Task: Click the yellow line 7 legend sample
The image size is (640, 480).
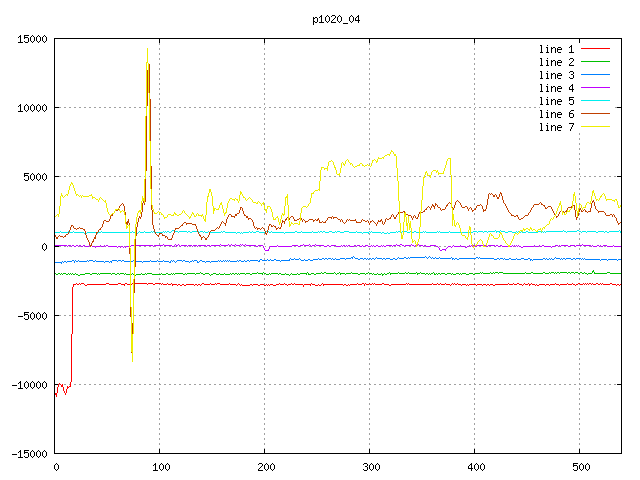Action: coord(596,127)
